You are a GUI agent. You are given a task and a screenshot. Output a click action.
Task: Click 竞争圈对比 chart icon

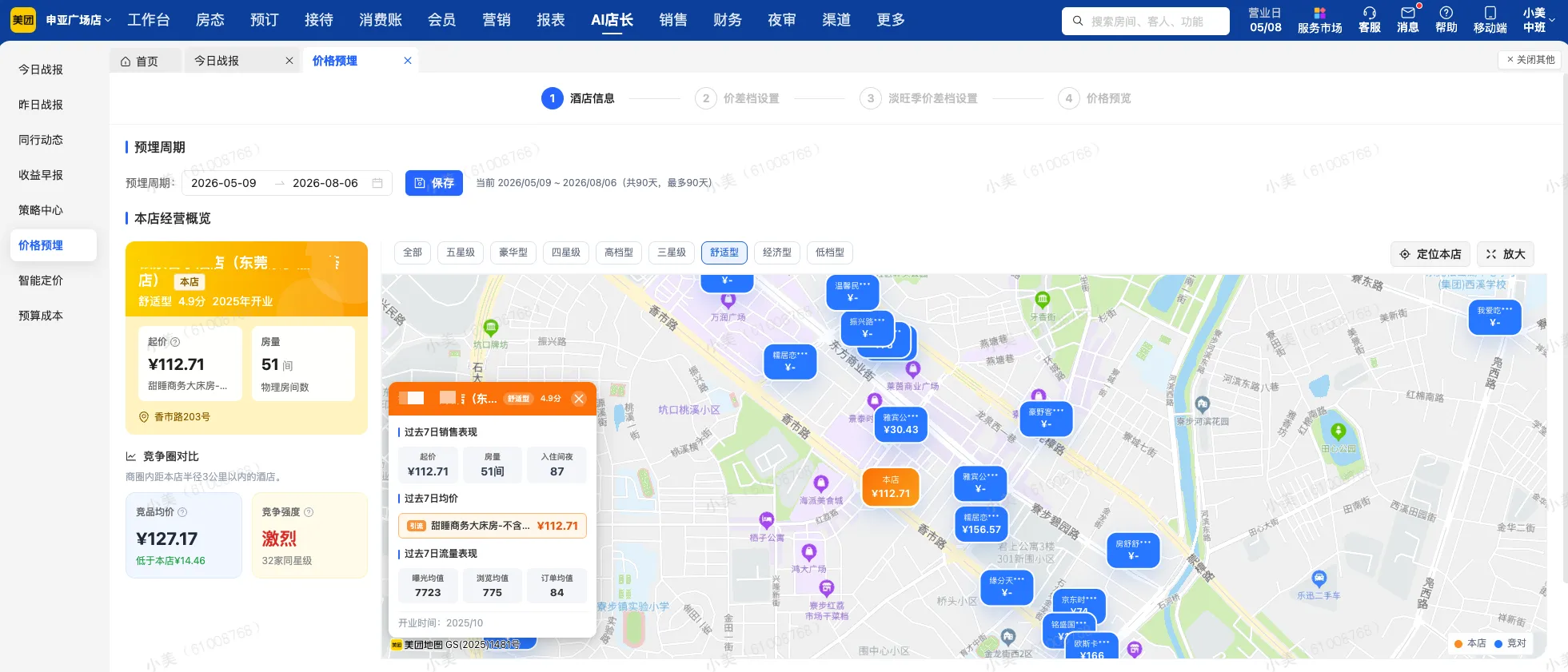[131, 457]
